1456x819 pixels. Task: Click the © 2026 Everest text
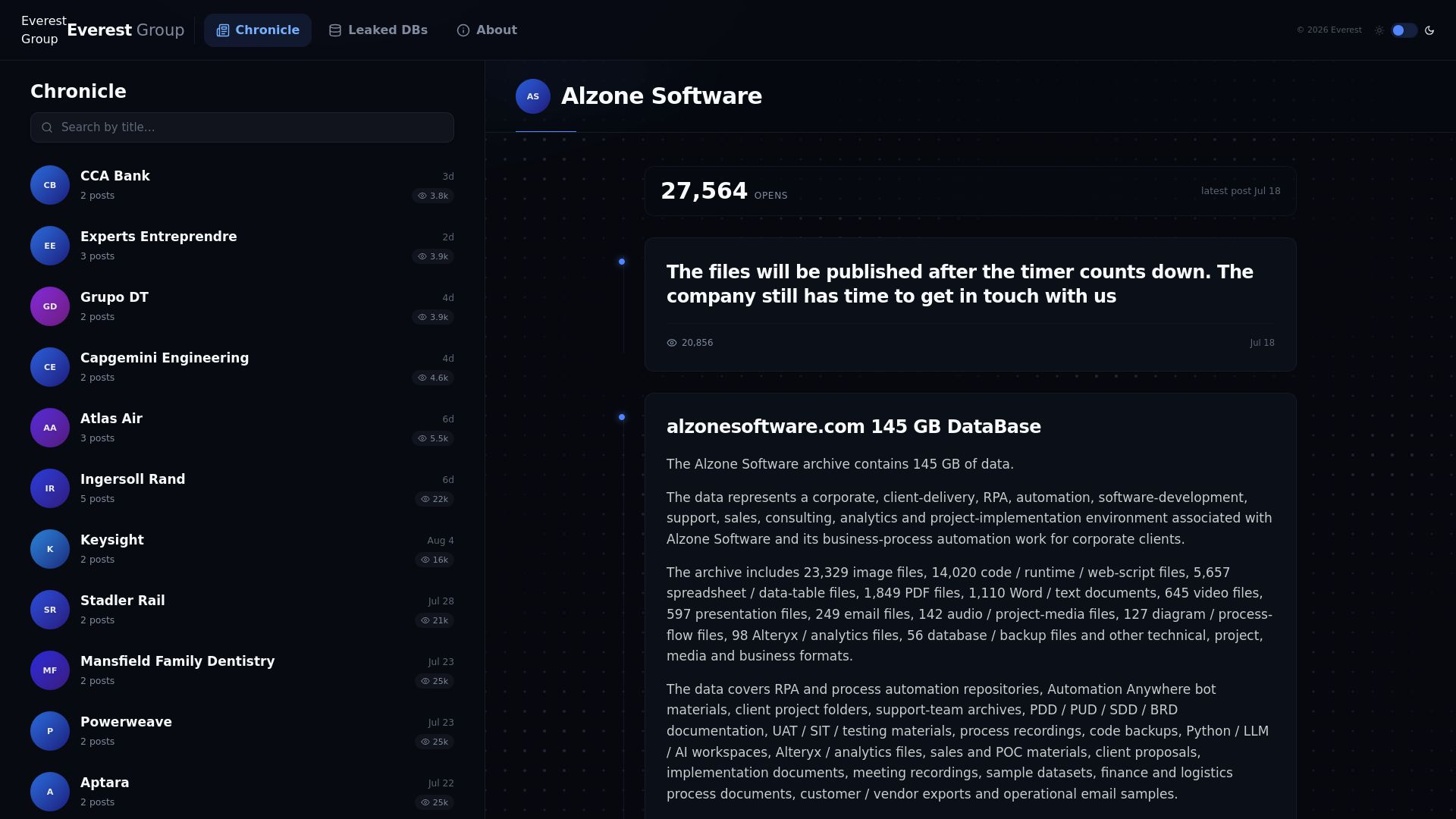1329,30
